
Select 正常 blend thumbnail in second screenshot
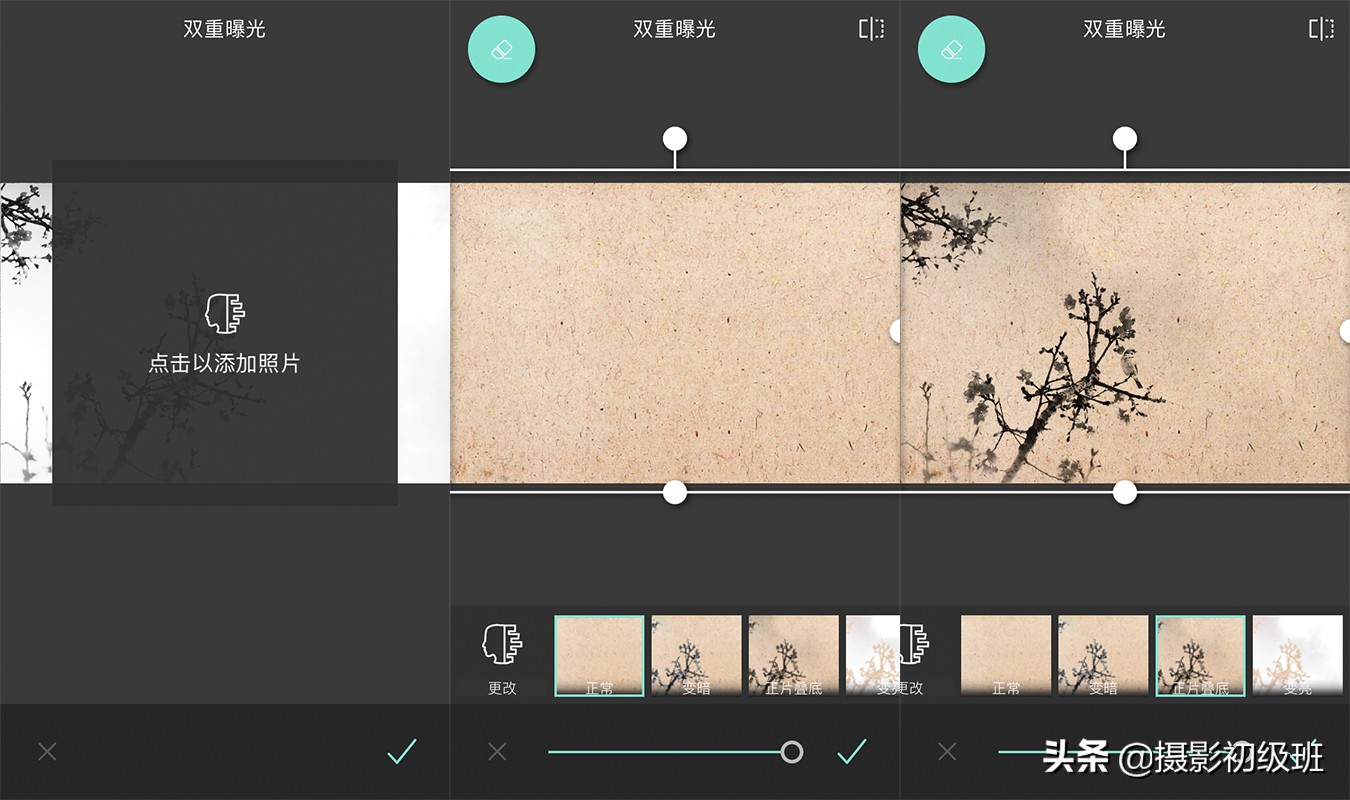tap(600, 656)
